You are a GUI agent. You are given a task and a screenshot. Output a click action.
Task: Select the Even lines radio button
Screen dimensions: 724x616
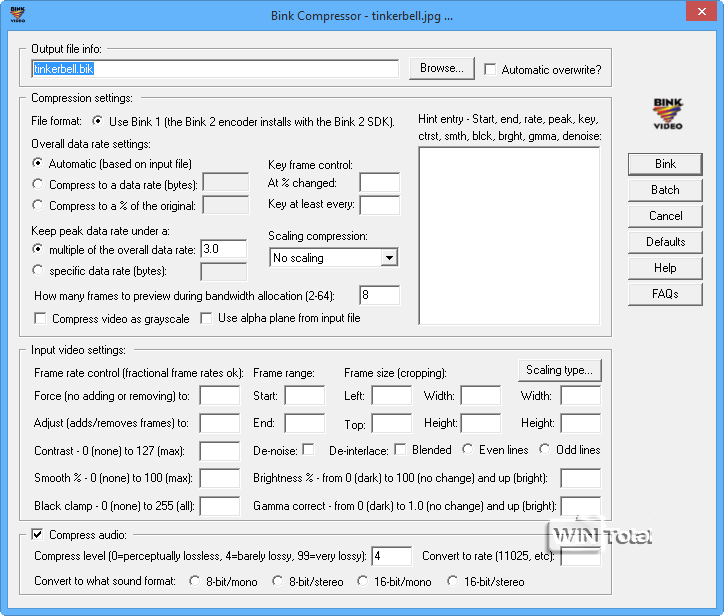[468, 449]
